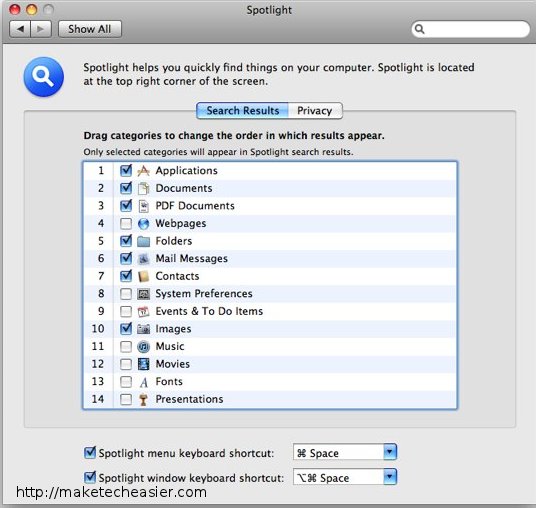The height and width of the screenshot is (508, 536).
Task: Uncheck the Applications checkbox
Action: click(x=126, y=170)
